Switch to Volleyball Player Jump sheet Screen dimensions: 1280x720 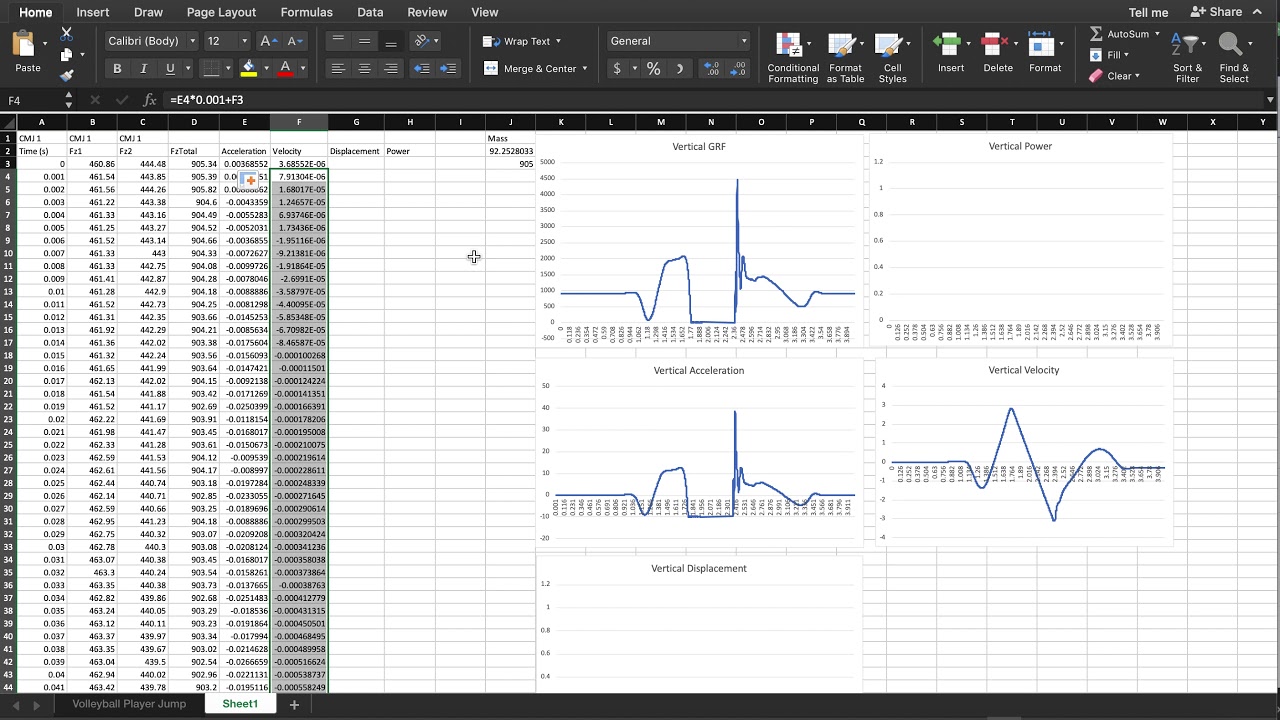(x=129, y=704)
